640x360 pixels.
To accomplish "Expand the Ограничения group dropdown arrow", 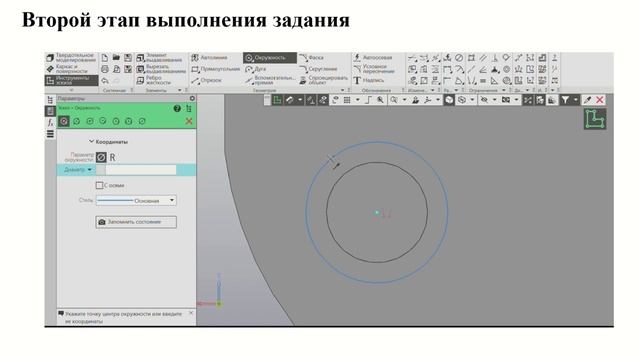I will (x=504, y=90).
